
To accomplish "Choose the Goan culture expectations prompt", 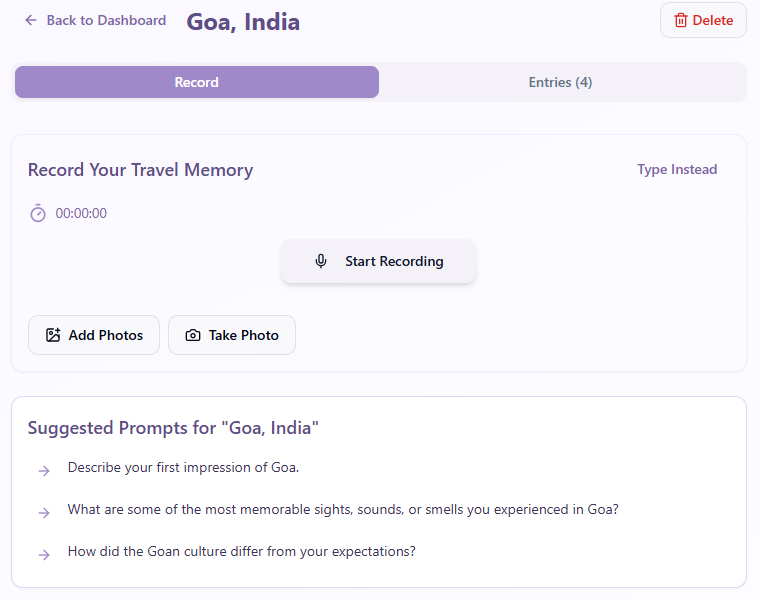I will pos(241,551).
